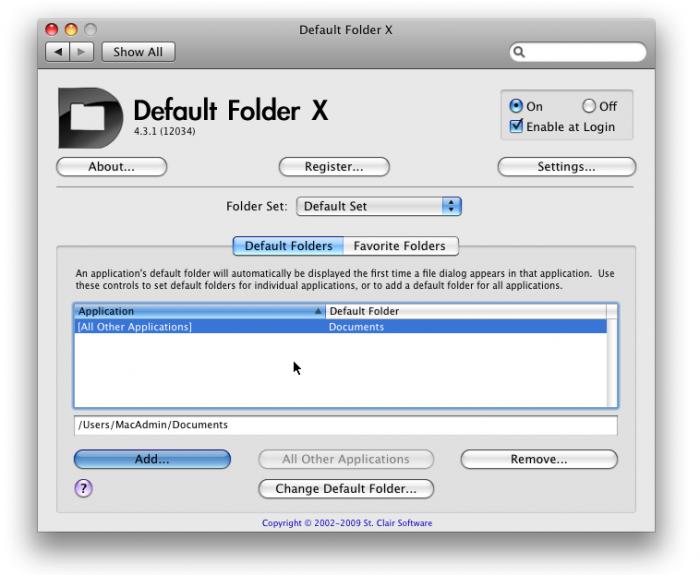Click in the search field

pos(578,52)
